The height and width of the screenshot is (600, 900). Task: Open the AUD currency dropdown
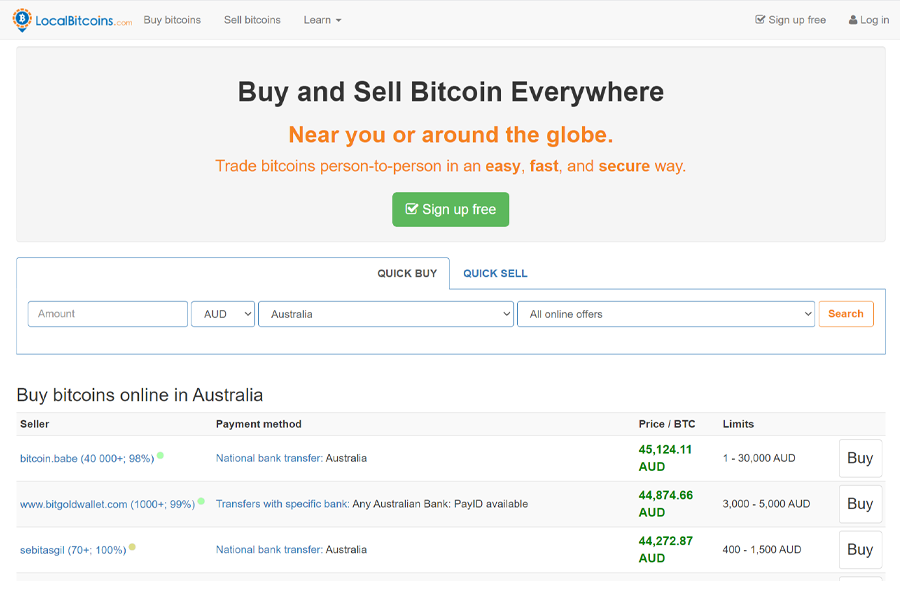223,314
